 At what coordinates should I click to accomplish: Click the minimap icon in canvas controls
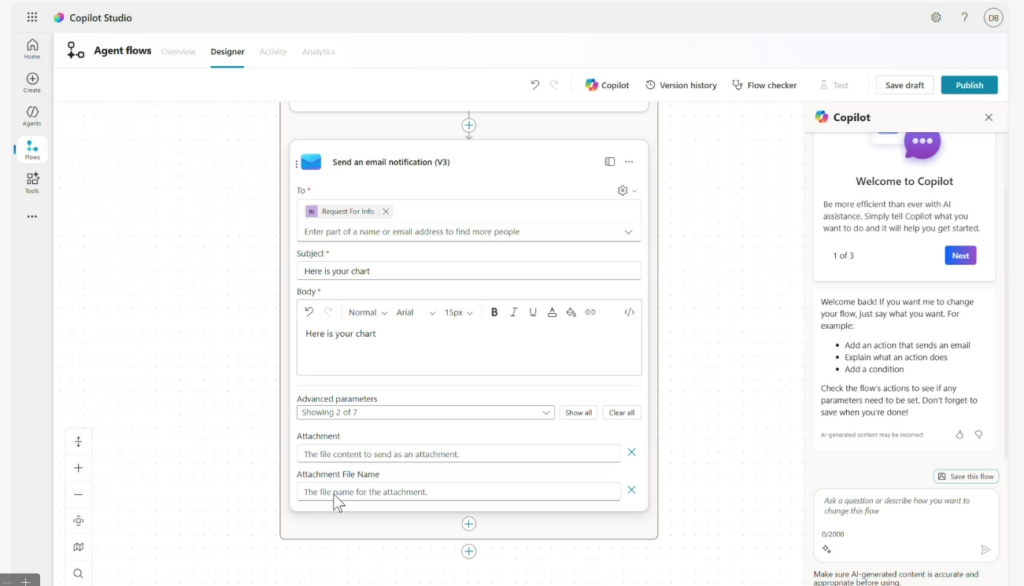click(x=78, y=547)
